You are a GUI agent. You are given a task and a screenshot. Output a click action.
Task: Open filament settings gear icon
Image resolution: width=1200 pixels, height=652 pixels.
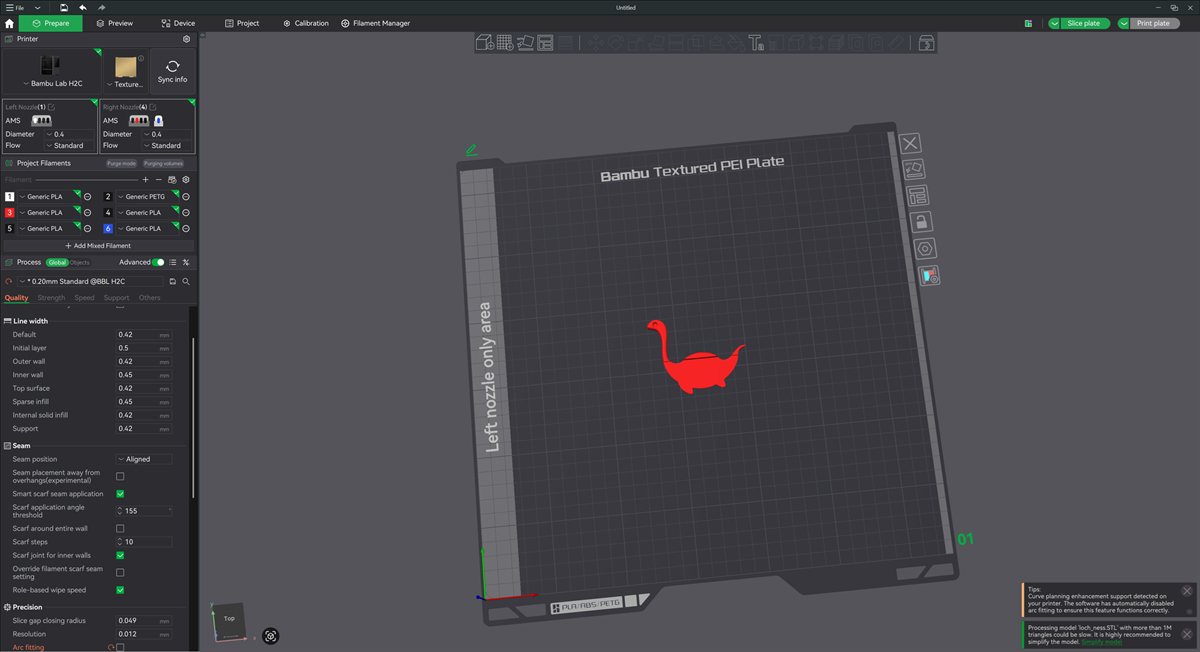186,179
